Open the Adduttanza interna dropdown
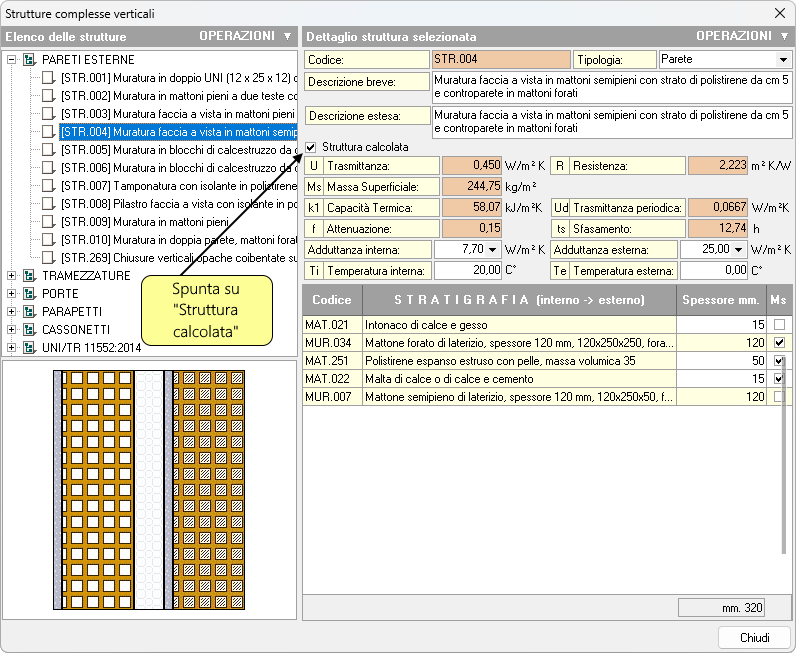Image resolution: width=796 pixels, height=653 pixels. [493, 249]
